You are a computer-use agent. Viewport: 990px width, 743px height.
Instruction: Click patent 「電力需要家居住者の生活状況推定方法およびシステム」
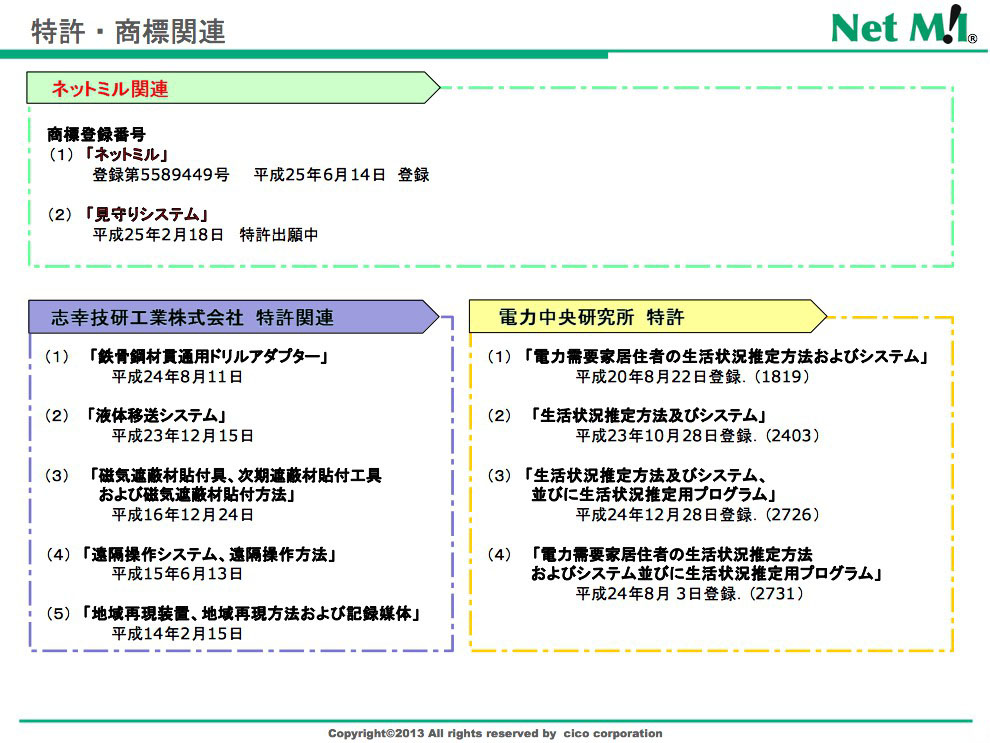point(726,357)
